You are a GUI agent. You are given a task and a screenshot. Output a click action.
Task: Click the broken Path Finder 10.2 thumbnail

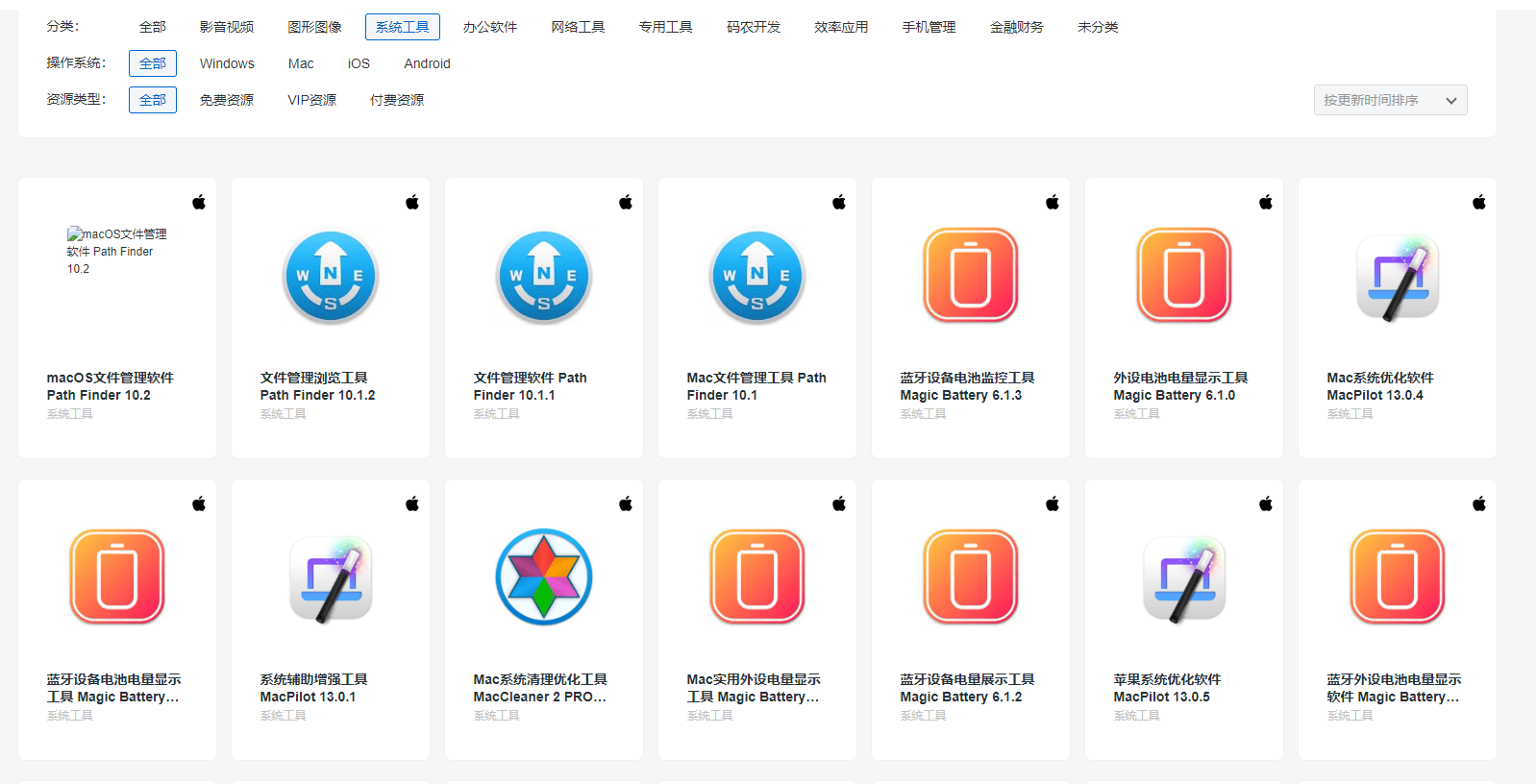[x=116, y=252]
